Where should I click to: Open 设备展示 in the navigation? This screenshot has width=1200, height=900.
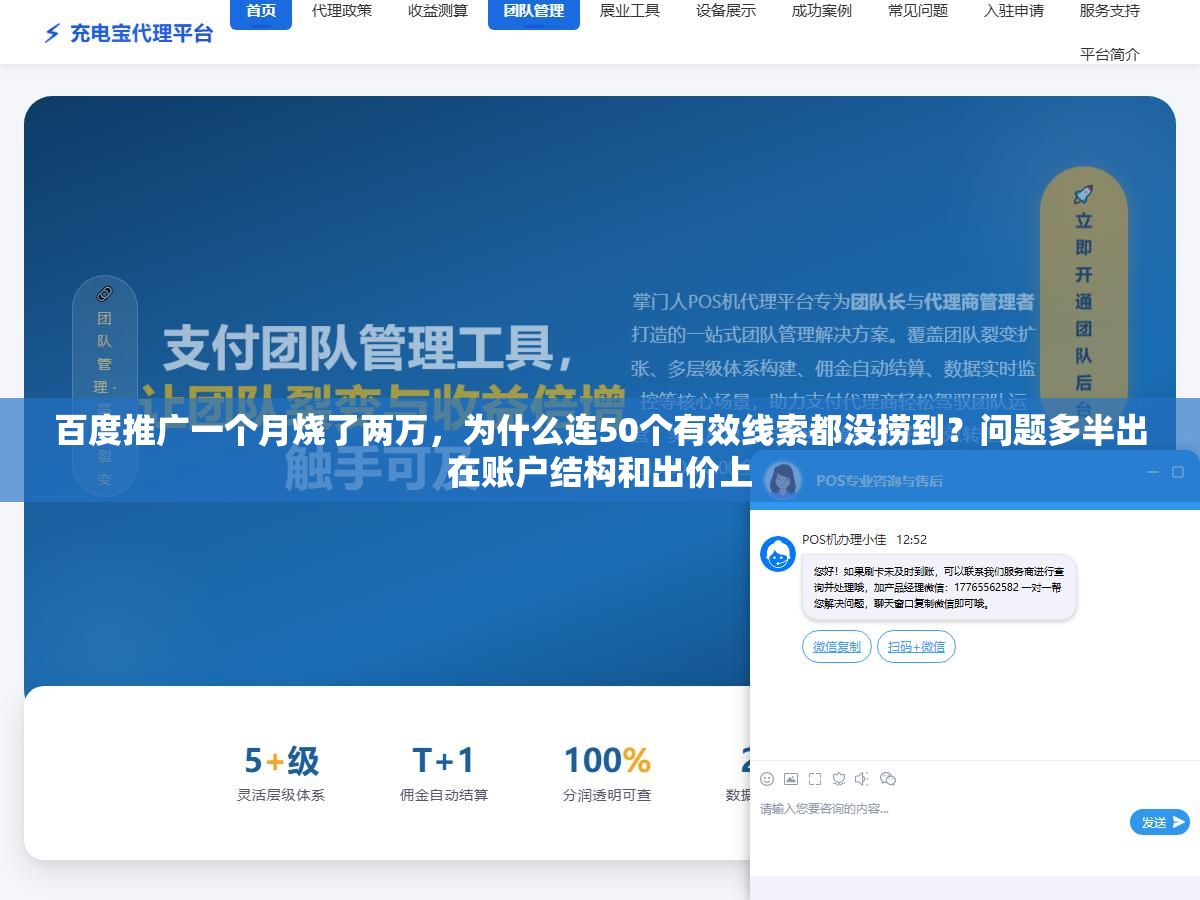[726, 11]
